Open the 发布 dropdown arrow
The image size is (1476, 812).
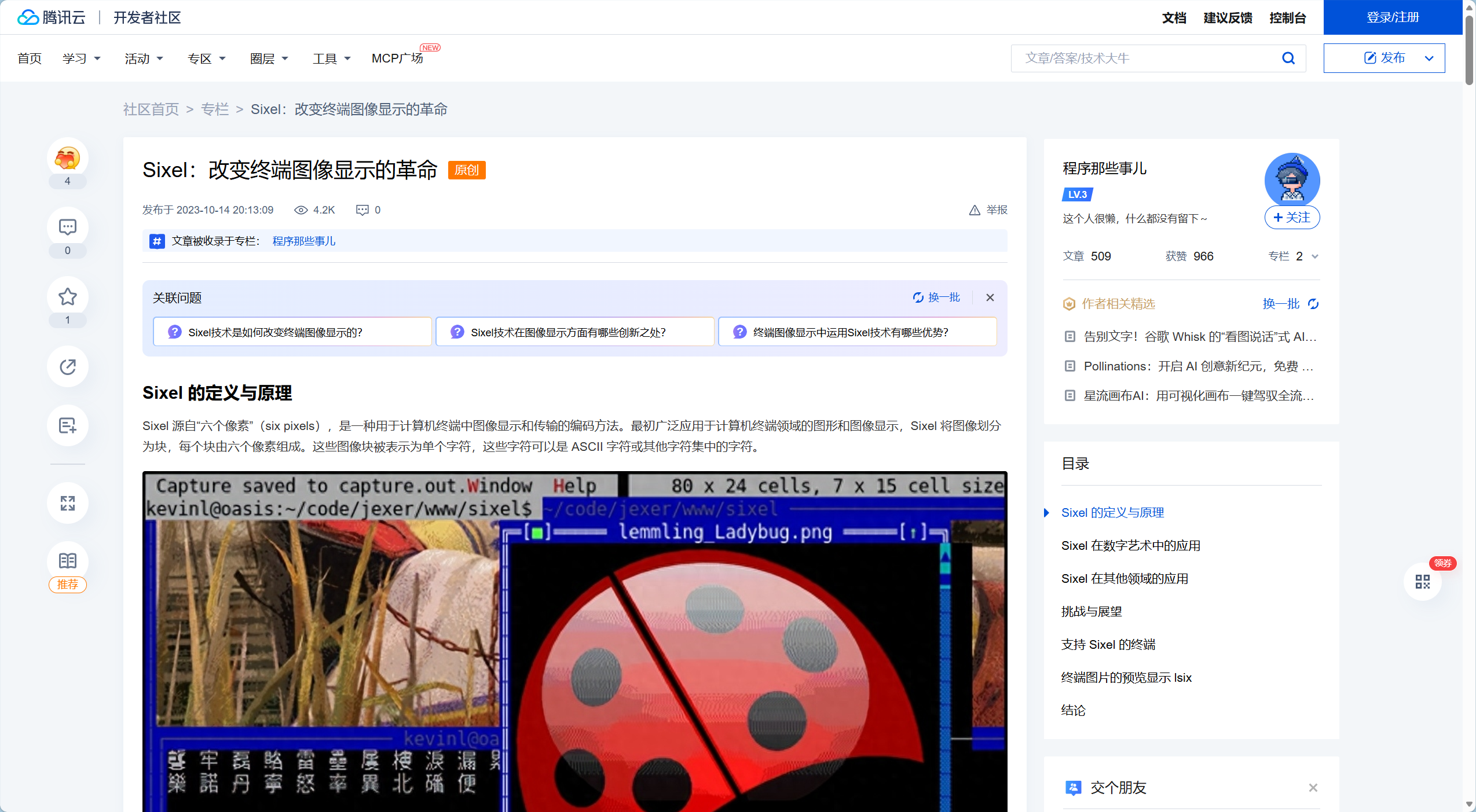point(1429,58)
